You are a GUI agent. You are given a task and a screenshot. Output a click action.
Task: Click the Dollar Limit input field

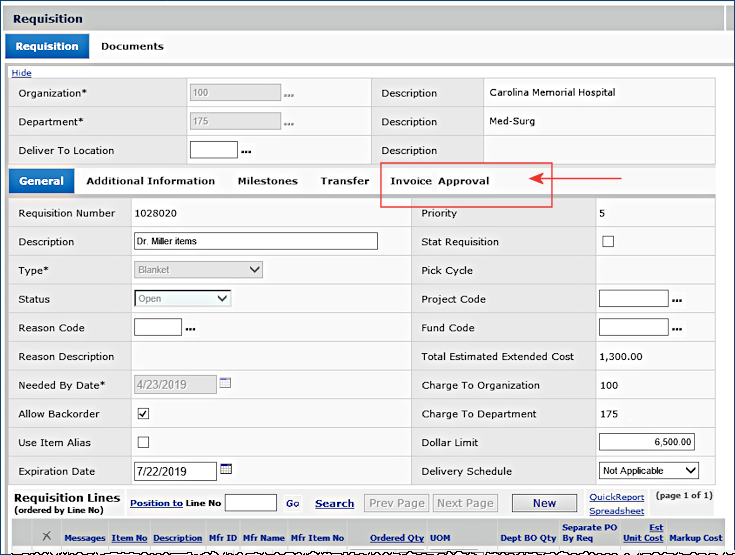point(647,442)
